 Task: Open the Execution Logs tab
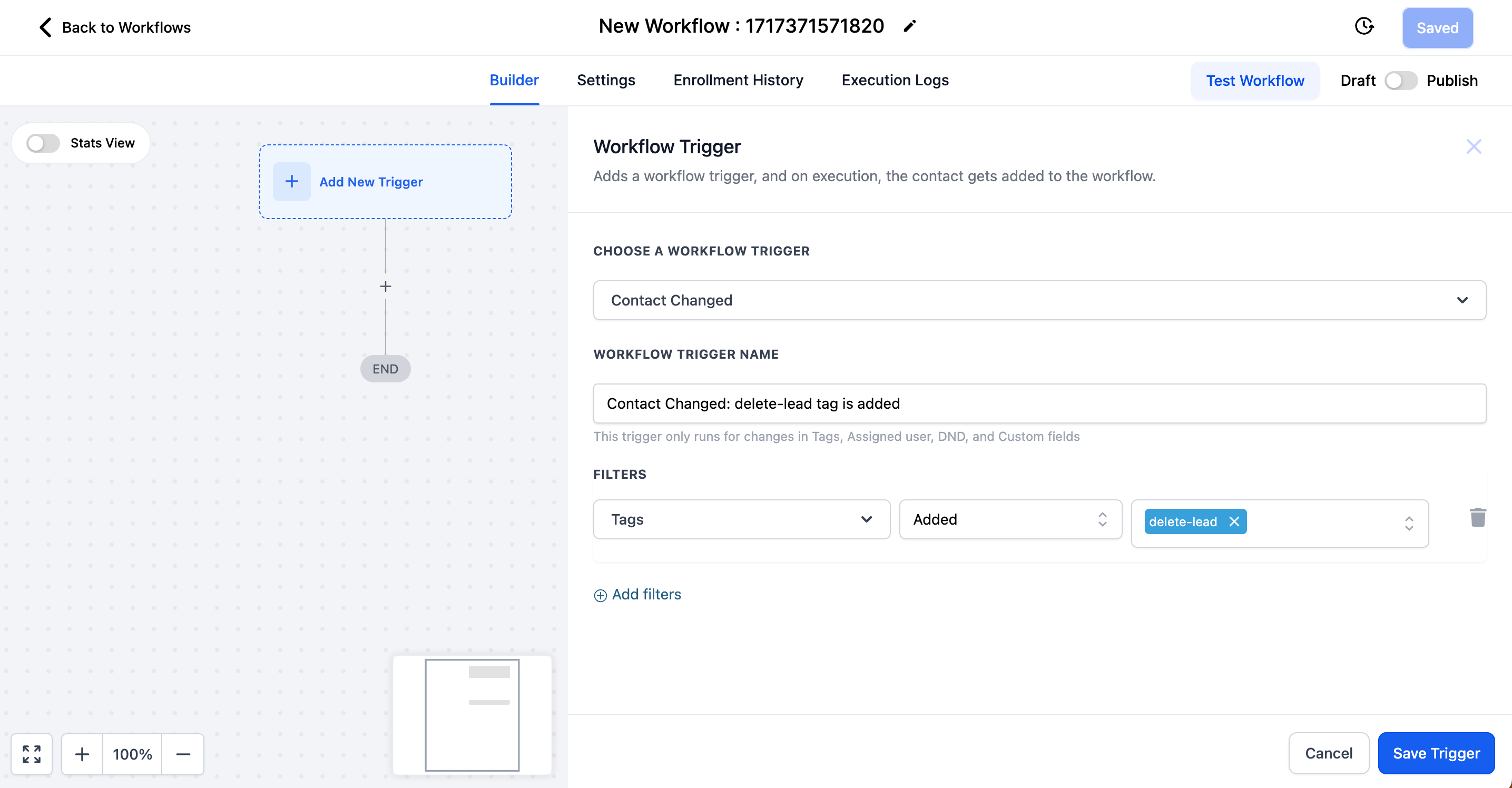click(895, 81)
